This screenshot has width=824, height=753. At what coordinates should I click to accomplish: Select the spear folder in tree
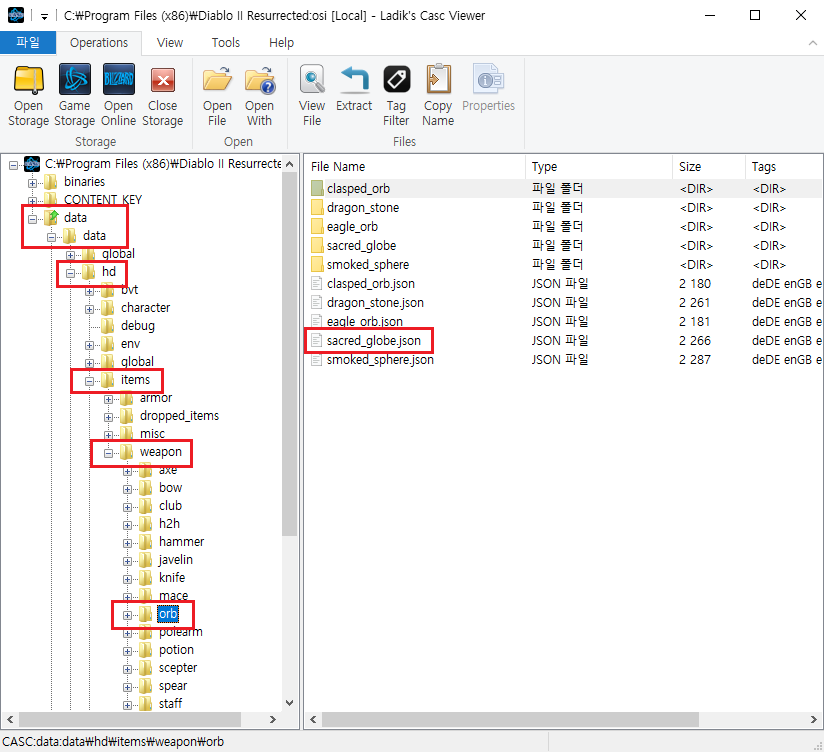click(173, 686)
